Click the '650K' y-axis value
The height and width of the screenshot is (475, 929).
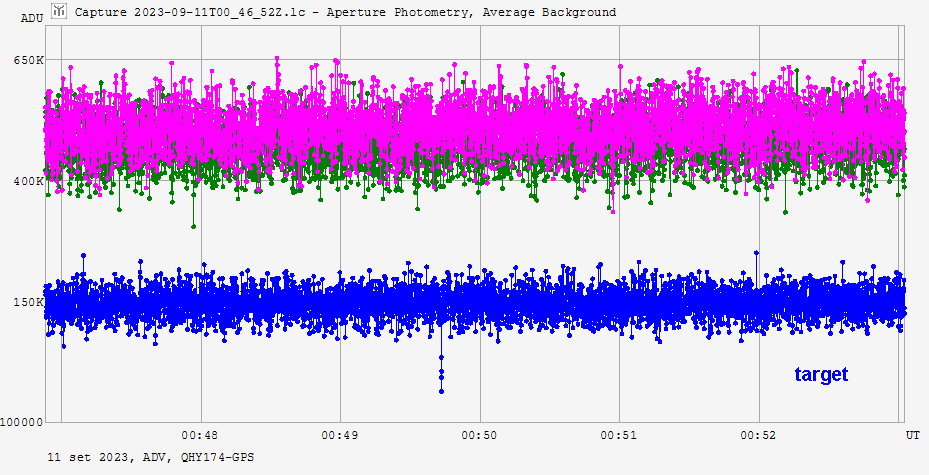coord(29,60)
